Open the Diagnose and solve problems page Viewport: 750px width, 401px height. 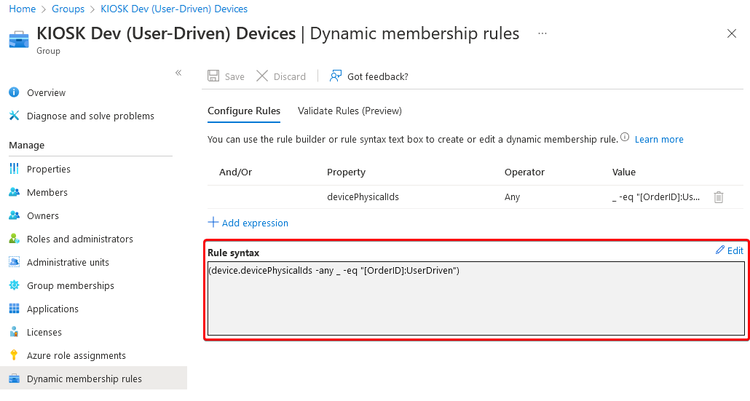(90, 116)
